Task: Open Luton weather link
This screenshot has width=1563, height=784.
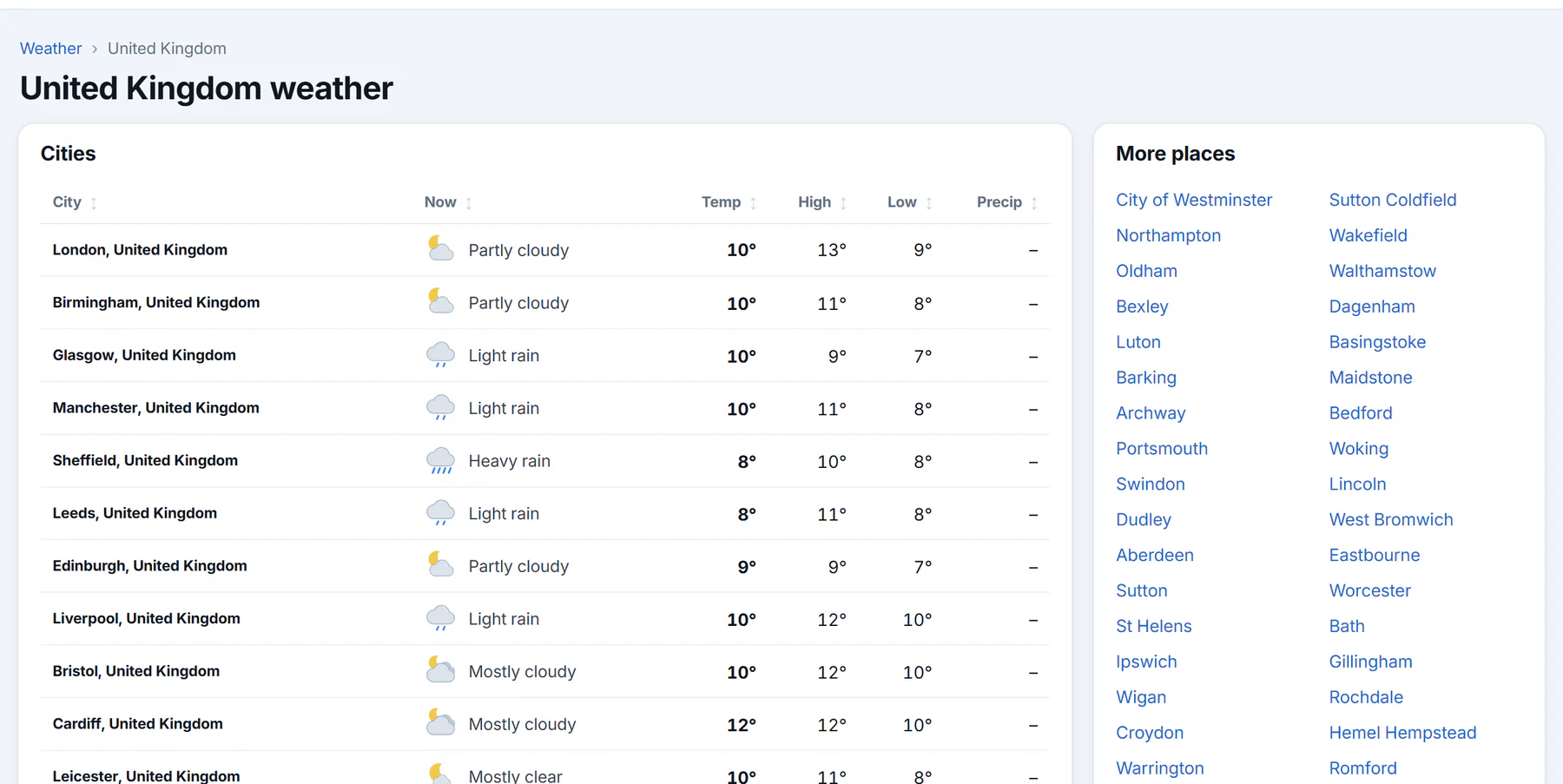Action: click(x=1138, y=342)
